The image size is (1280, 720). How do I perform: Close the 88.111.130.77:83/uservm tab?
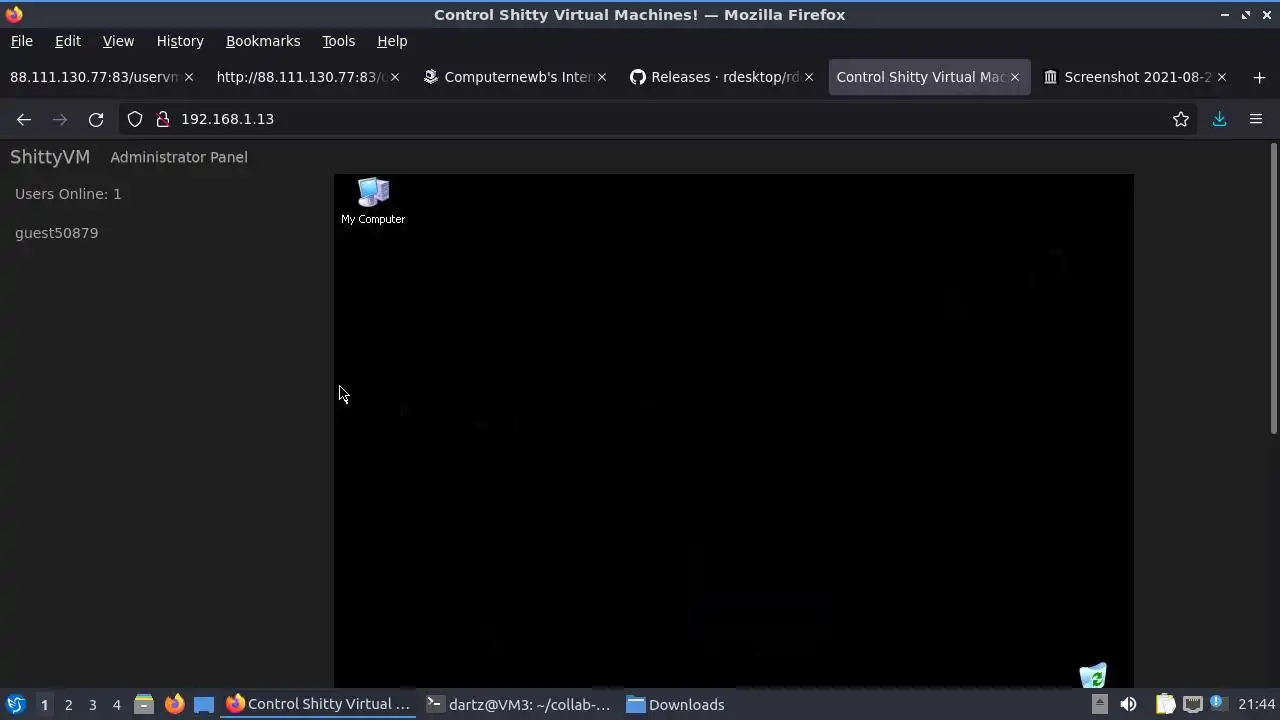(x=188, y=77)
